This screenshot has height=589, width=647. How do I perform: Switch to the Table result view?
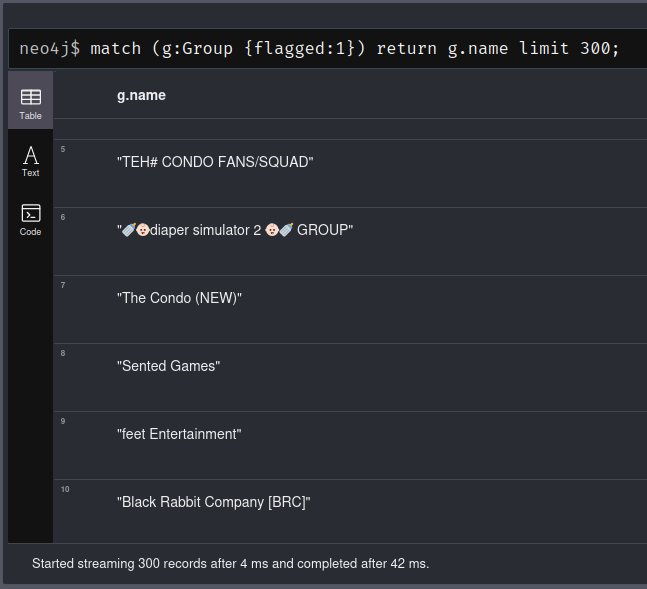click(x=31, y=100)
